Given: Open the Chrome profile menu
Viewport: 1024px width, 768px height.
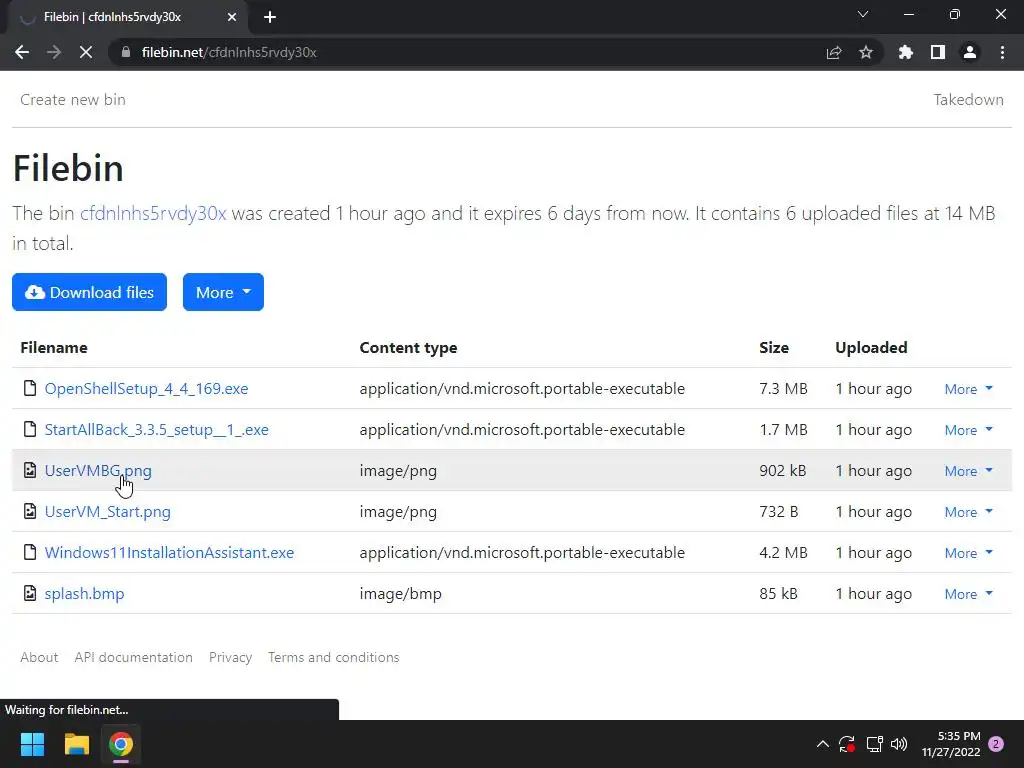Looking at the screenshot, I should [970, 52].
